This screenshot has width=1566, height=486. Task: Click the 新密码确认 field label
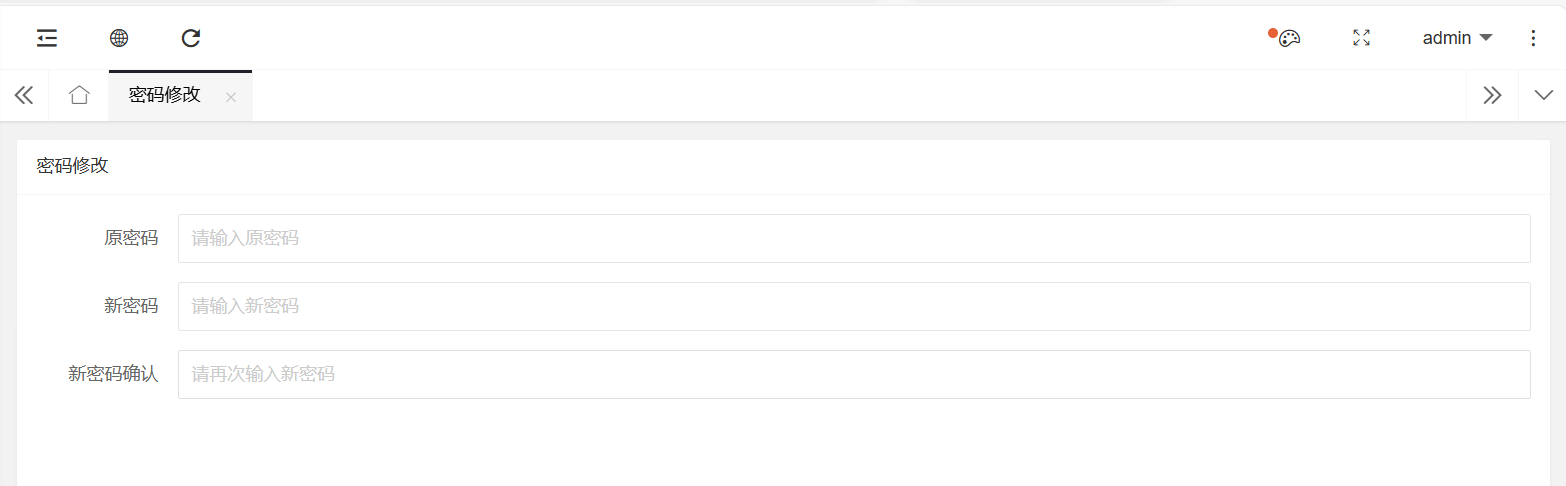113,374
